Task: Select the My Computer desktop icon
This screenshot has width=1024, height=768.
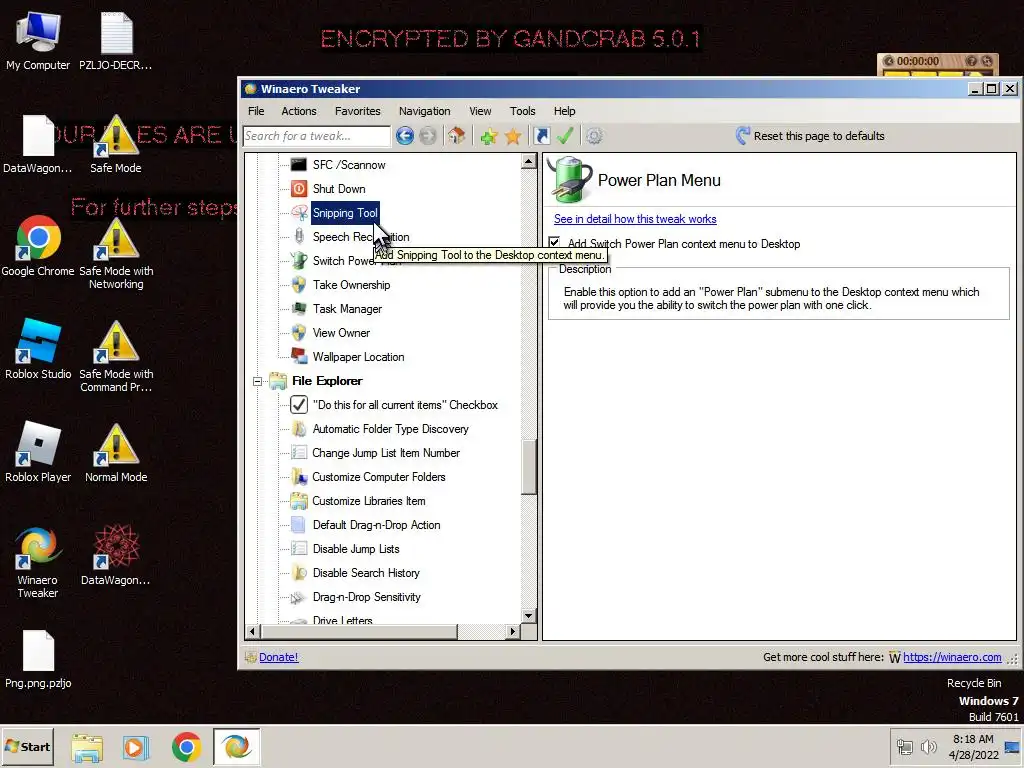Action: [x=38, y=40]
